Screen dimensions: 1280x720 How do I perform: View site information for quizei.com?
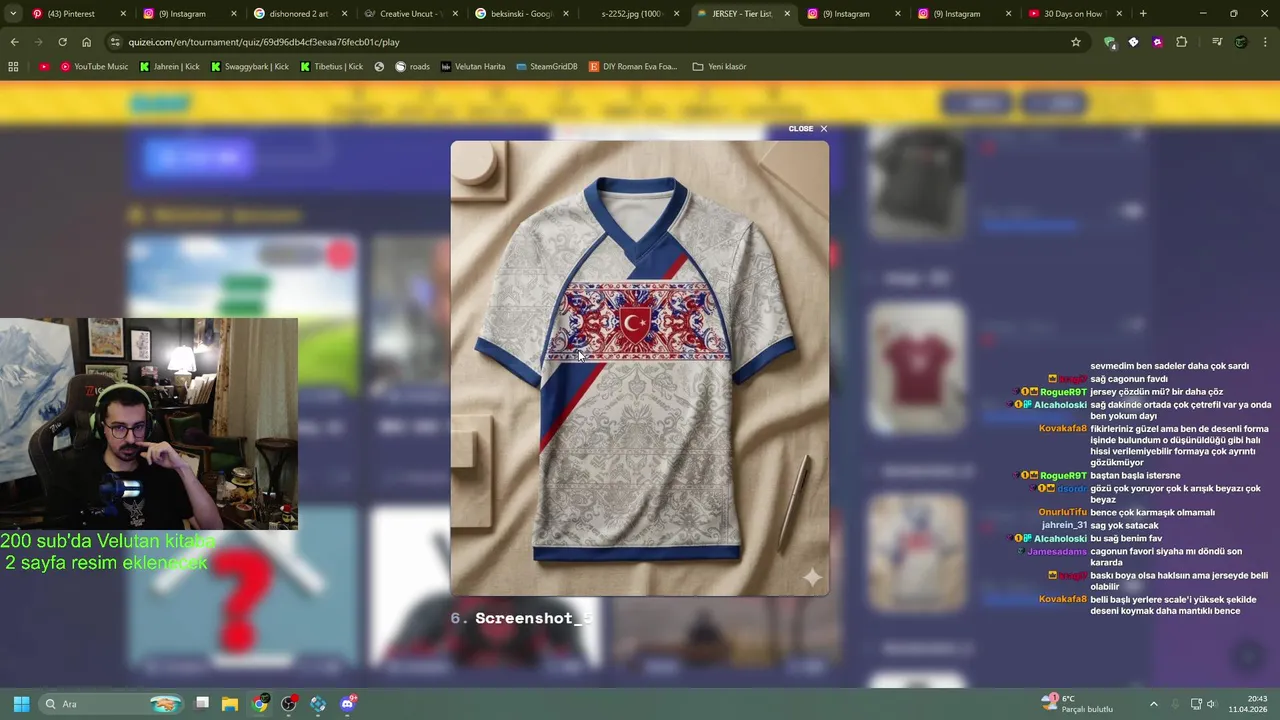pos(115,42)
